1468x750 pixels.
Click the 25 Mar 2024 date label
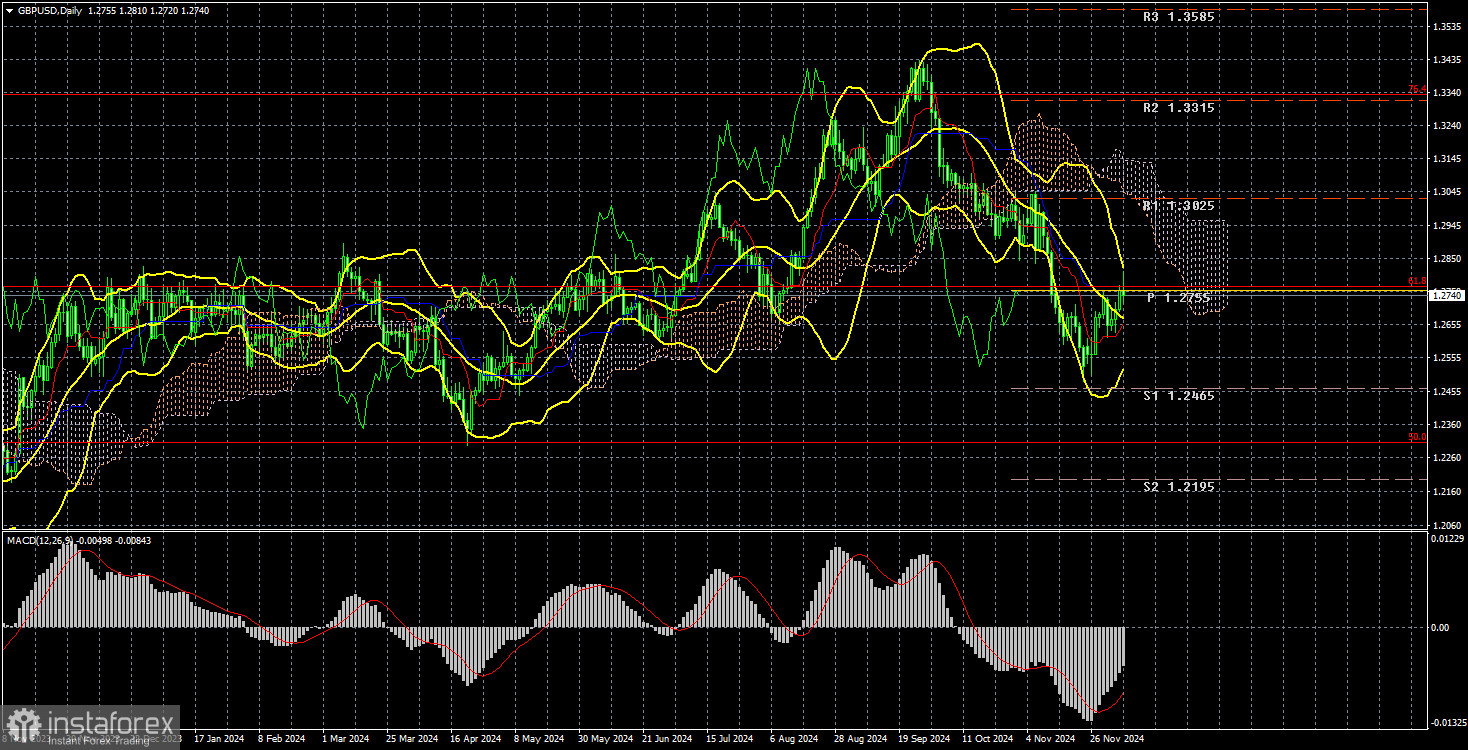[x=410, y=739]
